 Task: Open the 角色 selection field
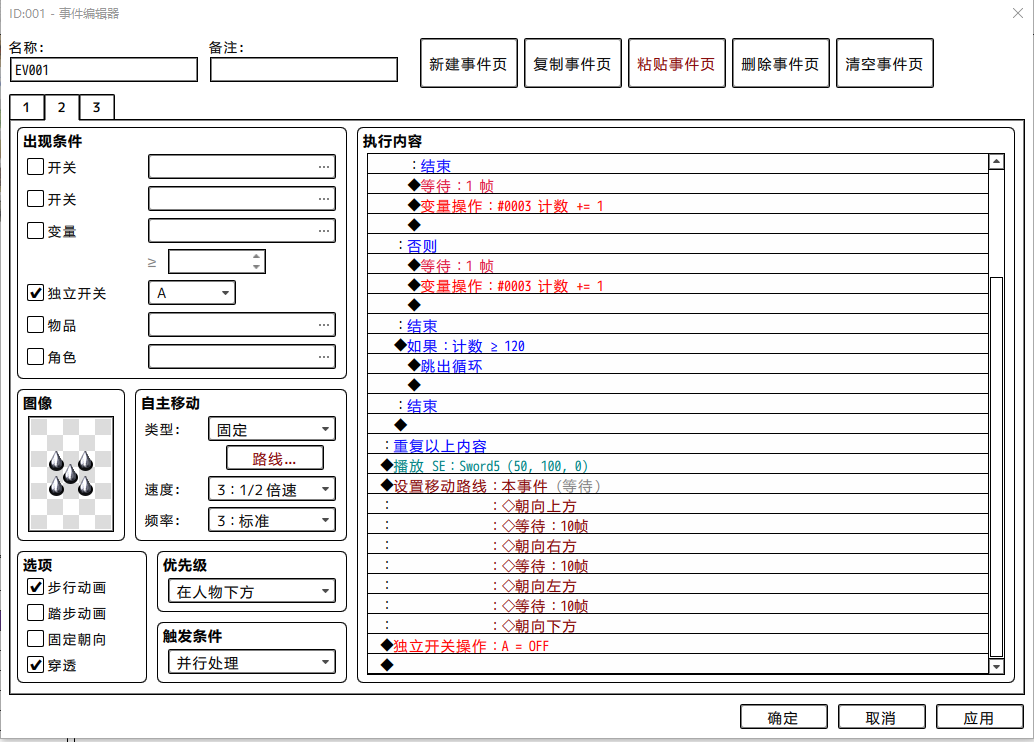pyautogui.click(x=242, y=357)
